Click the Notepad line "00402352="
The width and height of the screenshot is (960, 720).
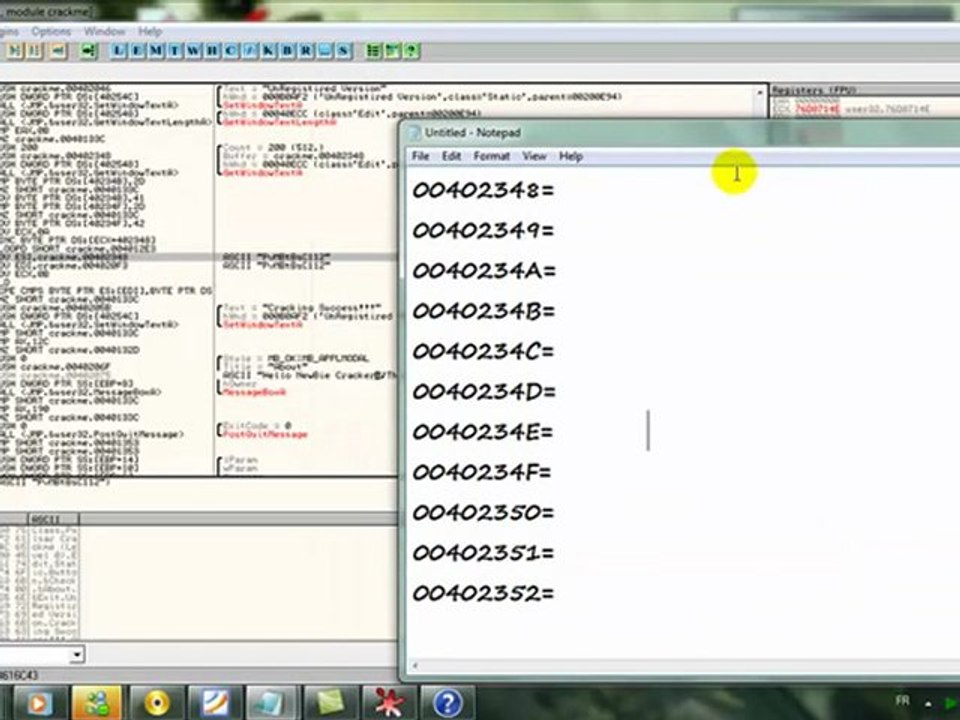[483, 593]
